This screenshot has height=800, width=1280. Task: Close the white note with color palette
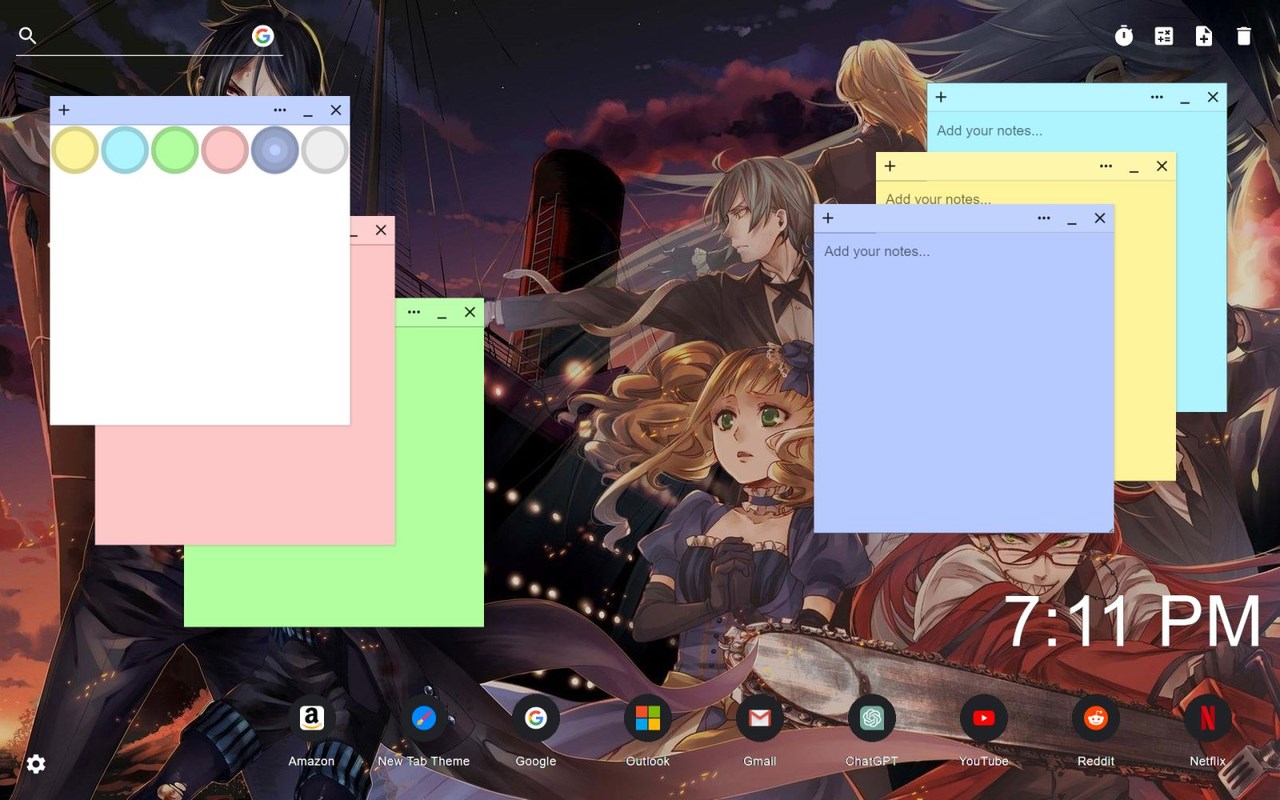336,110
